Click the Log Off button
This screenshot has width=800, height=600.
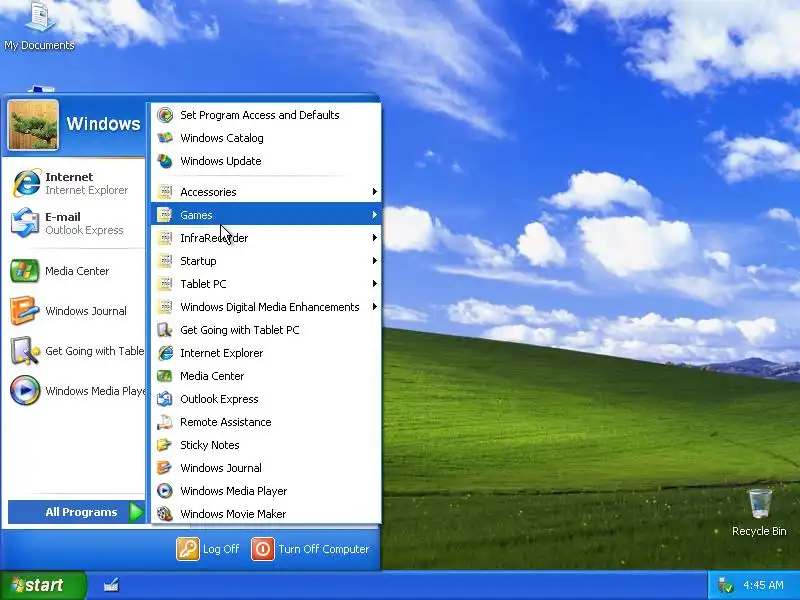coord(208,549)
